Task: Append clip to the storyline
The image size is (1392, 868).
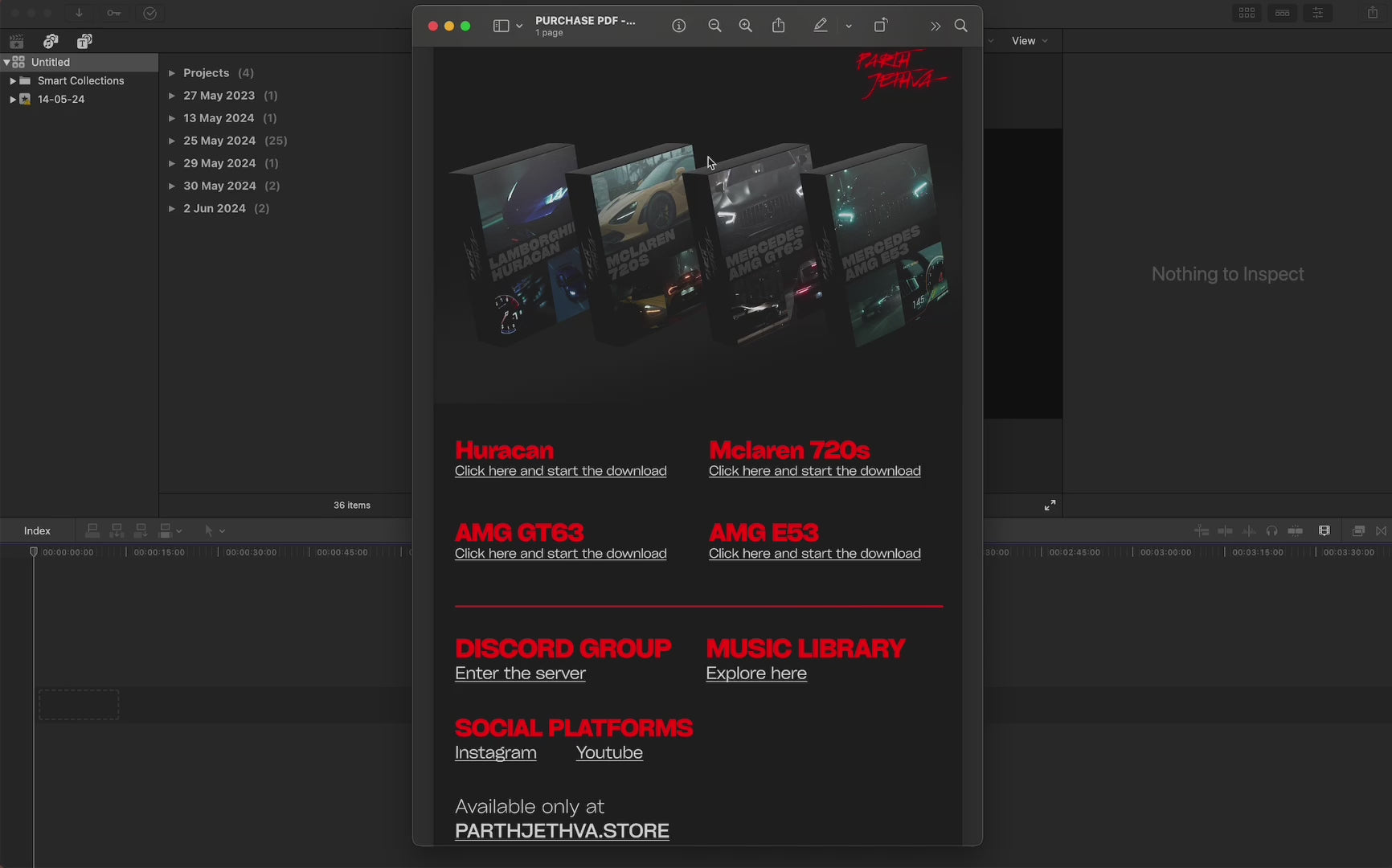Action: click(x=141, y=530)
